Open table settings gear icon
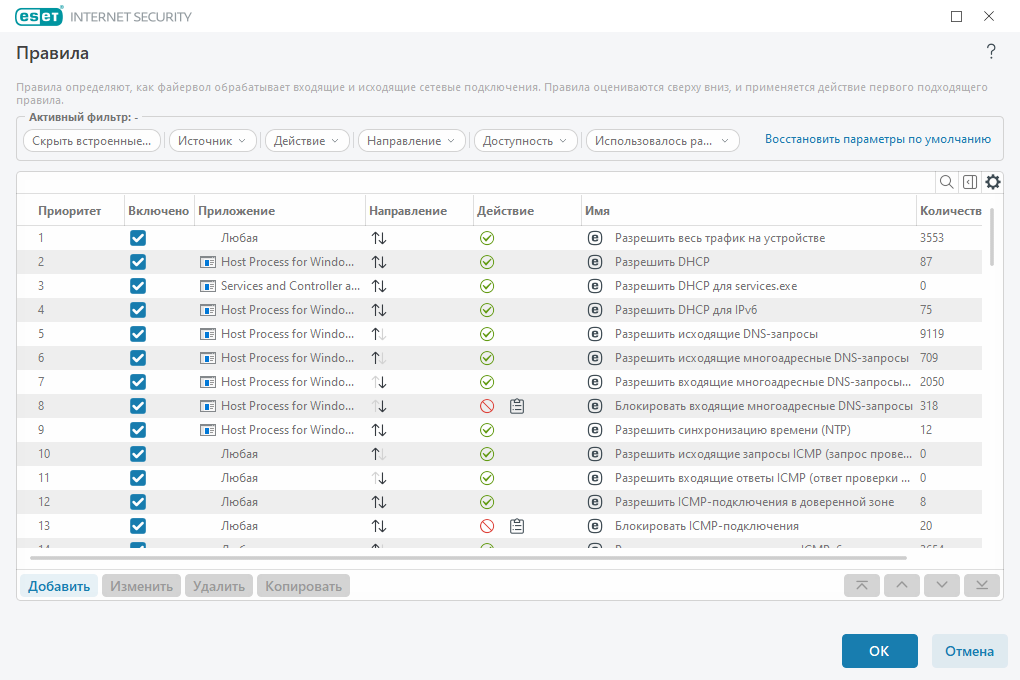 pyautogui.click(x=993, y=182)
